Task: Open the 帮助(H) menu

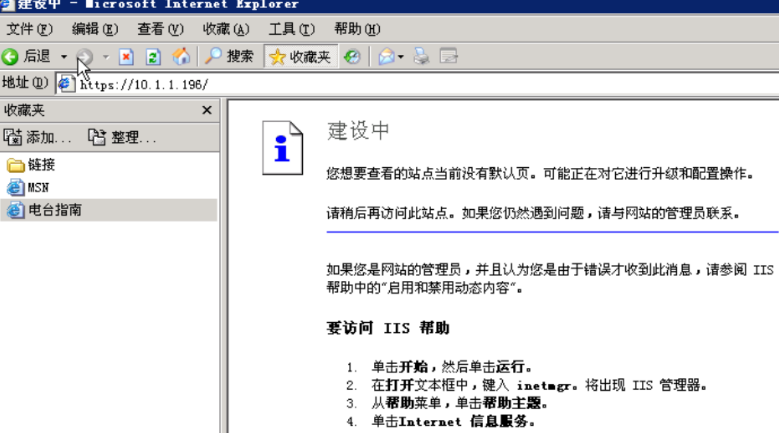Action: pyautogui.click(x=357, y=29)
